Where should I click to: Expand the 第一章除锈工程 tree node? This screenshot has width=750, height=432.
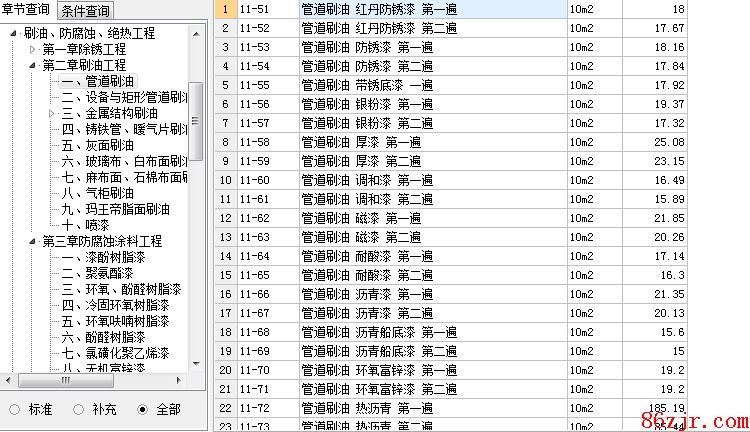32,49
